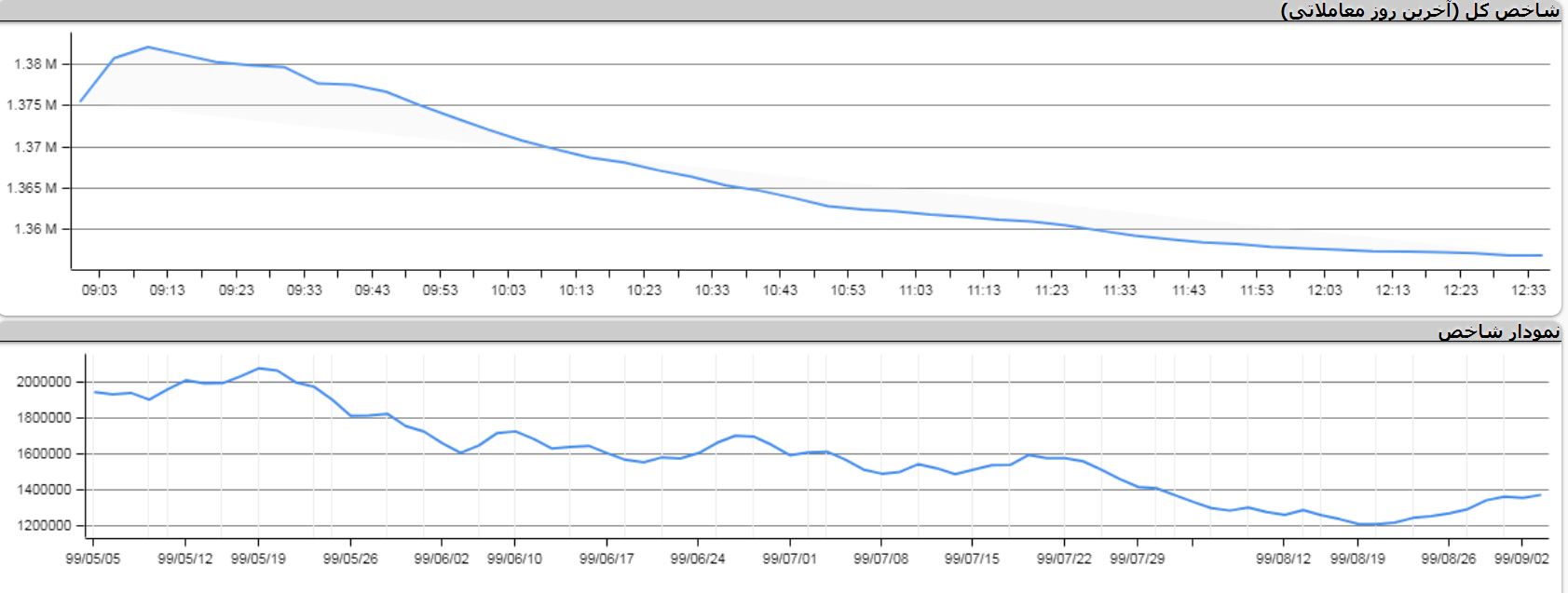The width and height of the screenshot is (1568, 593).
Task: Click the 09:43 time axis label
Action: (x=372, y=290)
